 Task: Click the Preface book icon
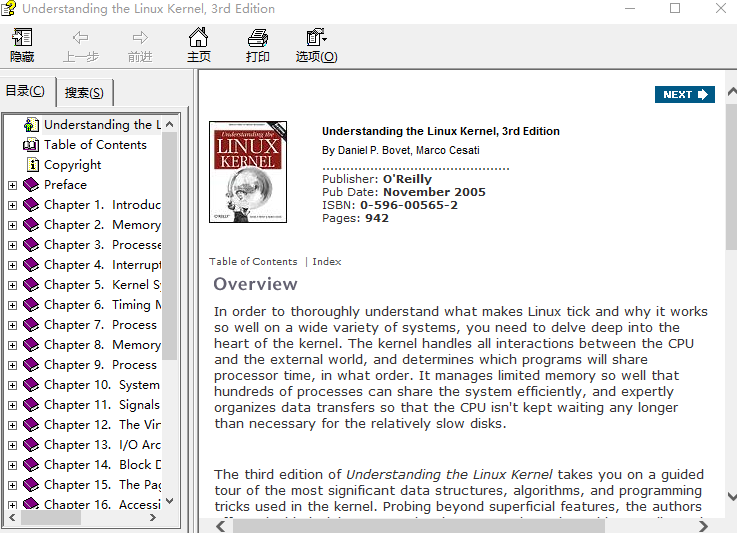pos(32,185)
